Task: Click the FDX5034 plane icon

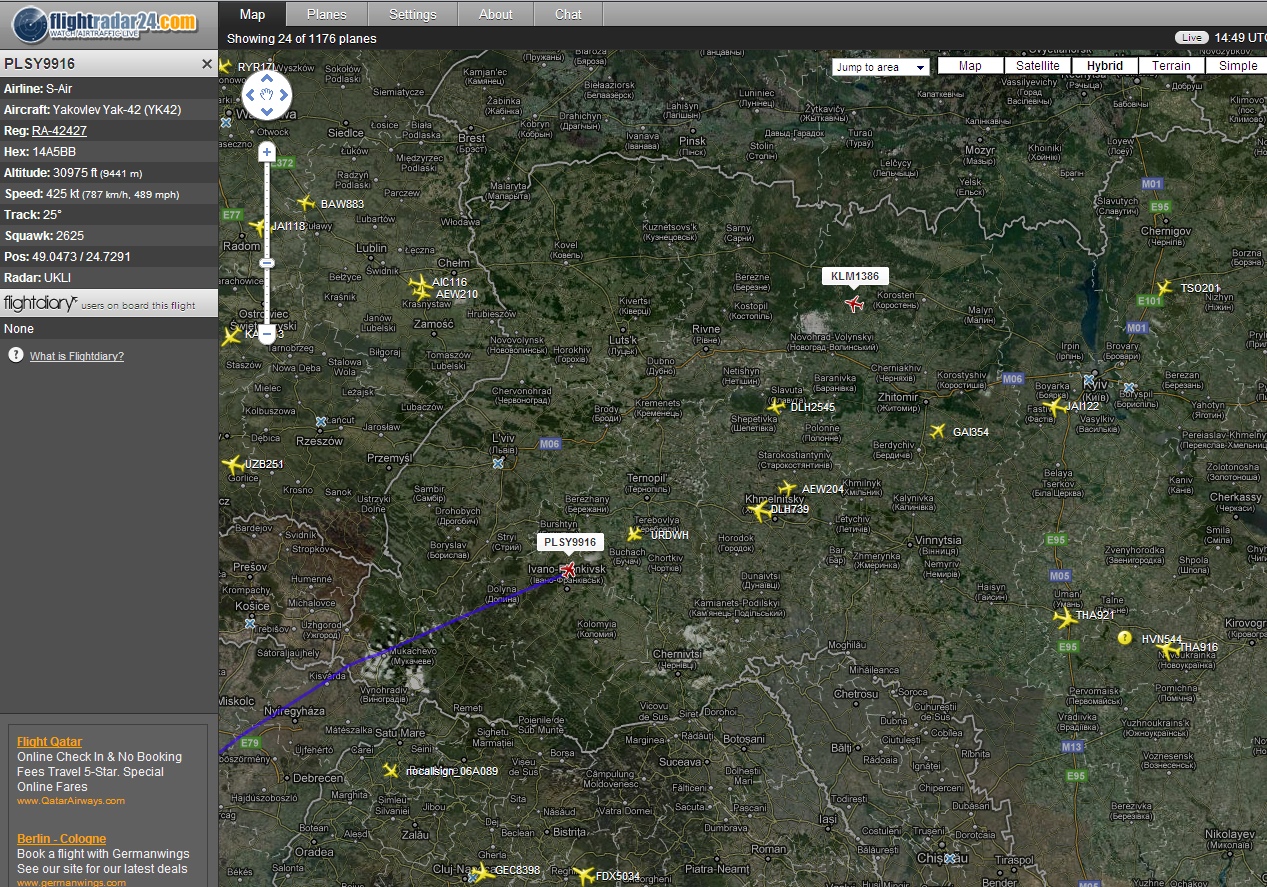Action: [584, 875]
